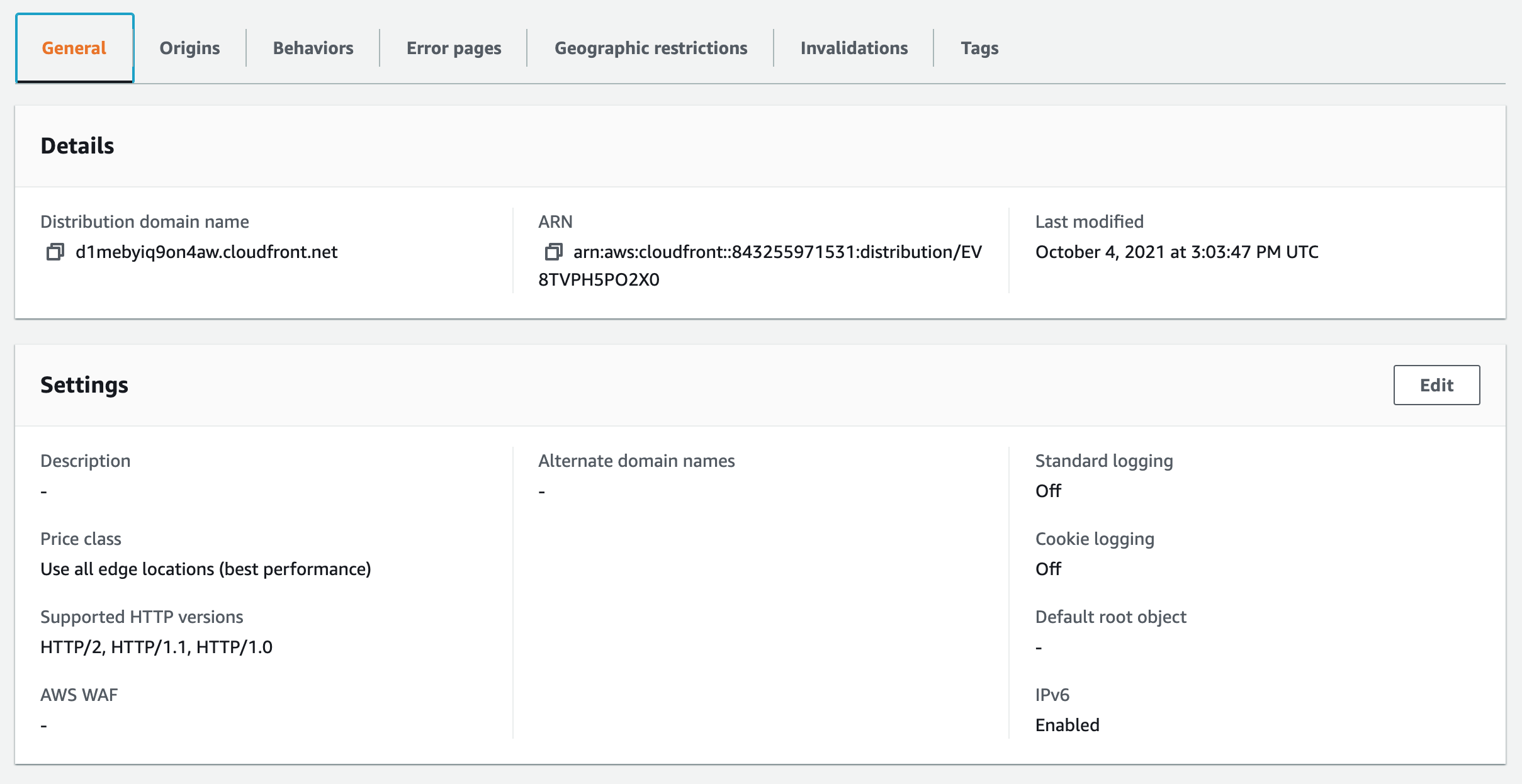Image resolution: width=1522 pixels, height=784 pixels.
Task: Open the Tags tab
Action: tap(979, 48)
